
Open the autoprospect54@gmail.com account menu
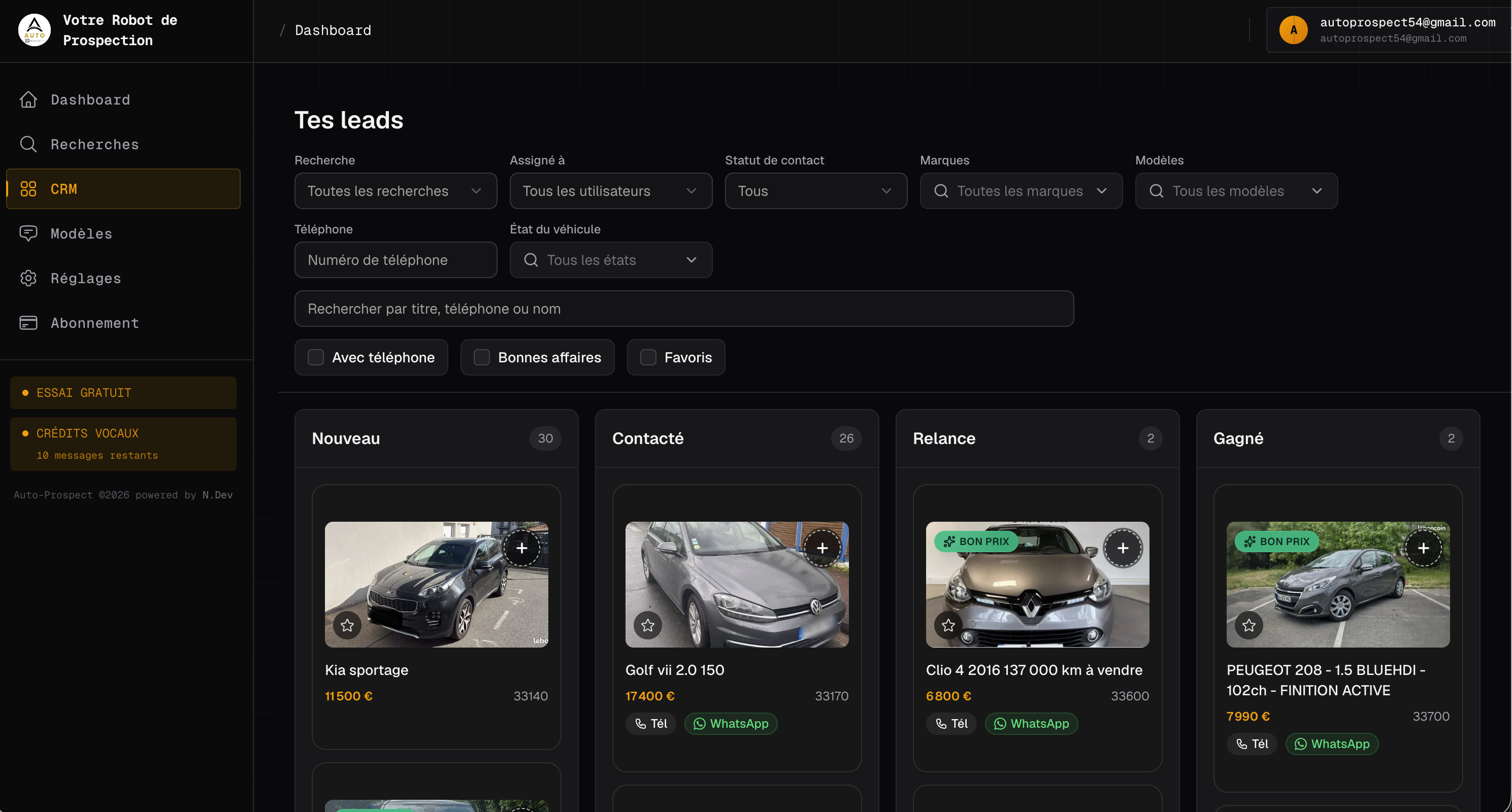(x=1388, y=30)
